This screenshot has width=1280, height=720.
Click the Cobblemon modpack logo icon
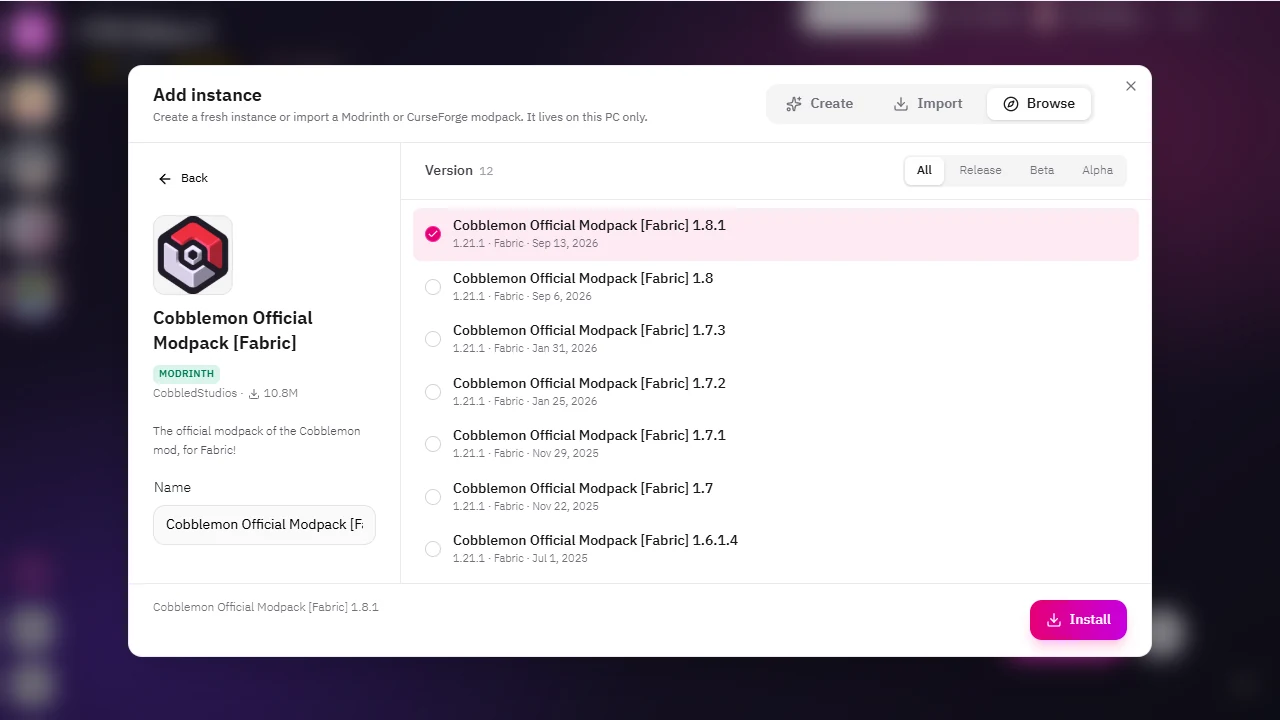tap(193, 255)
